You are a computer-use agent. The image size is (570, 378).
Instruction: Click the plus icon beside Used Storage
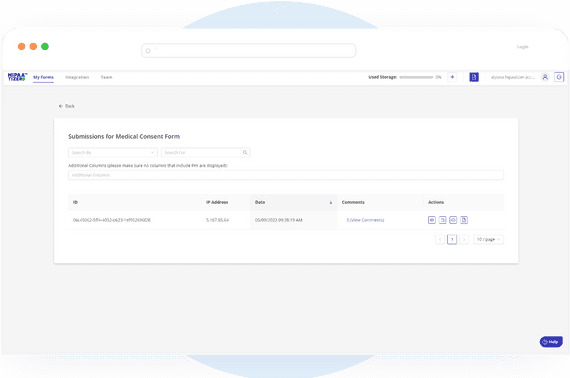tap(452, 77)
